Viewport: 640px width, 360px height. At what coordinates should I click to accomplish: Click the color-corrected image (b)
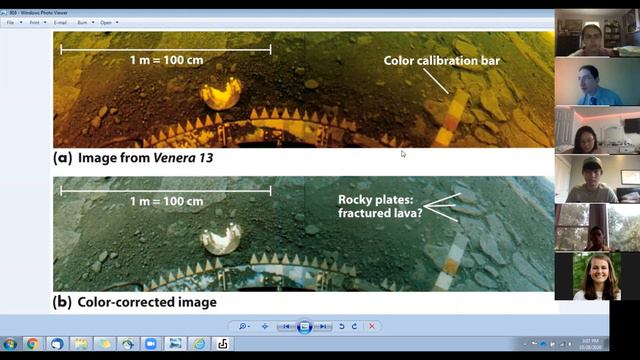304,233
